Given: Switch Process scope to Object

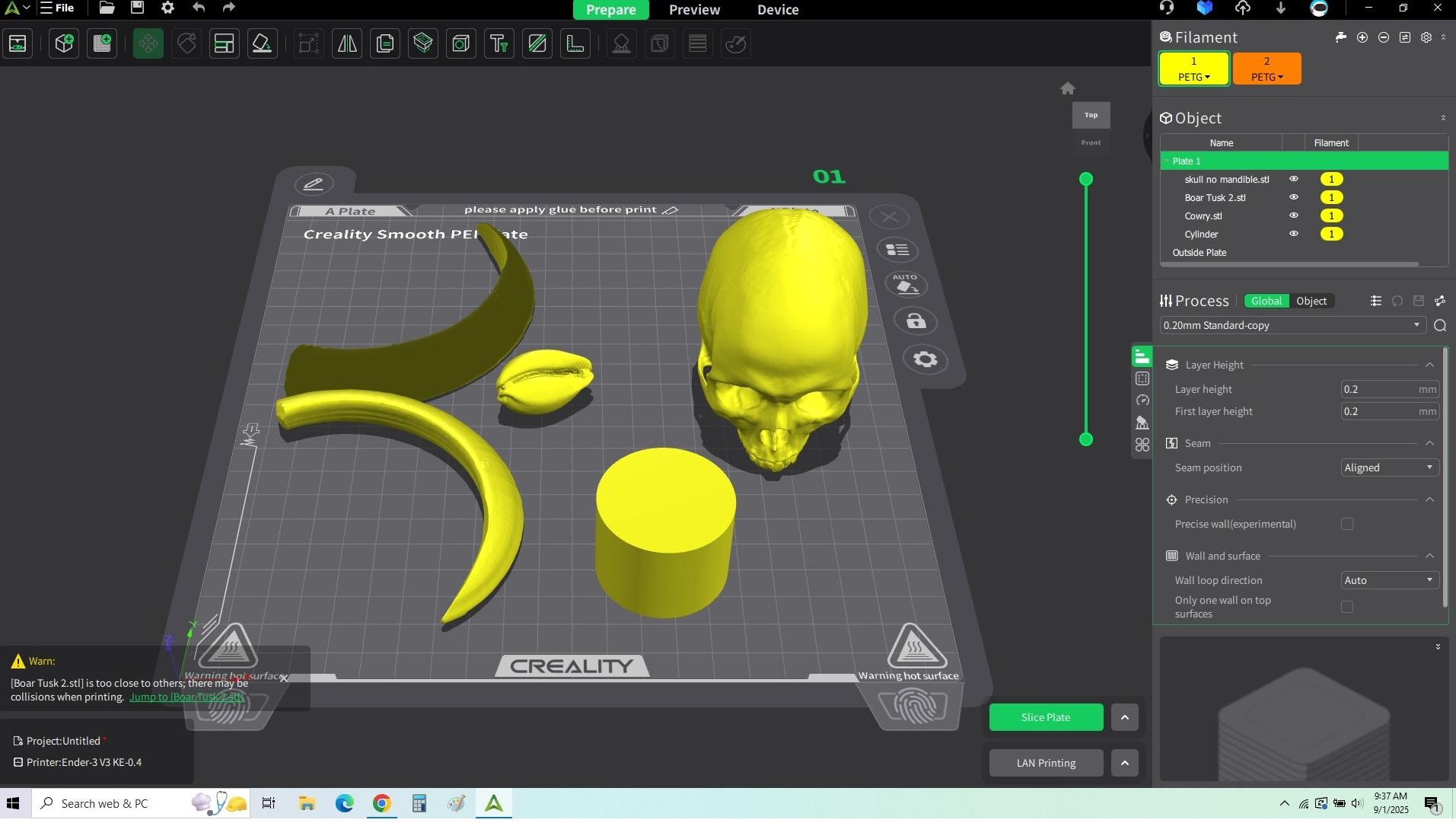Looking at the screenshot, I should 1311,301.
